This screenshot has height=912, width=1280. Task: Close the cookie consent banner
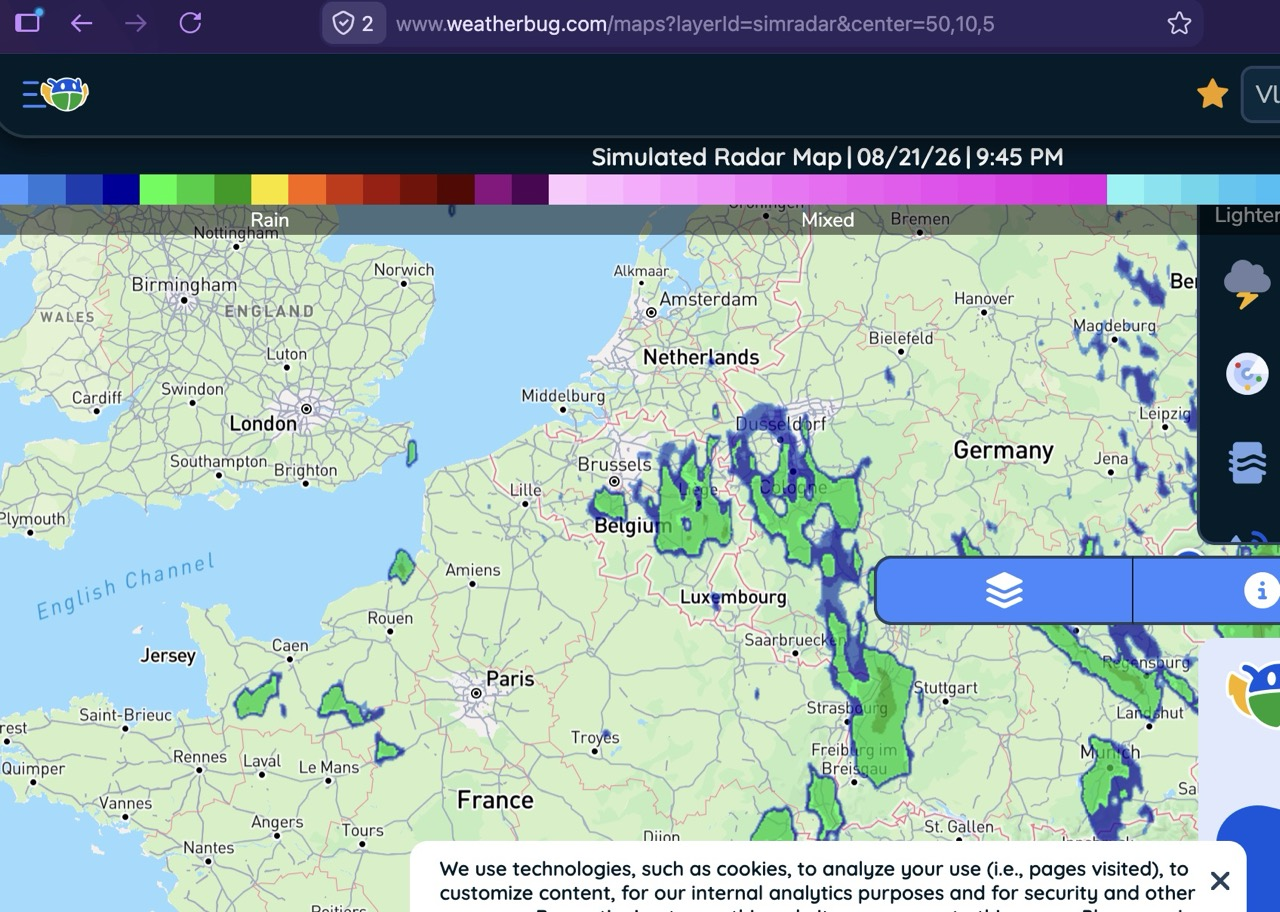click(x=1220, y=880)
